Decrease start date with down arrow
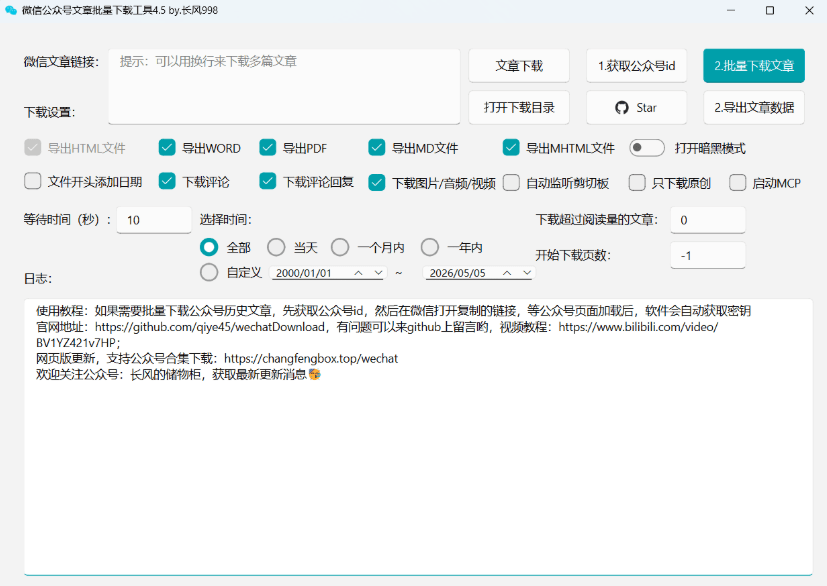Image resolution: width=827 pixels, height=586 pixels. (378, 273)
